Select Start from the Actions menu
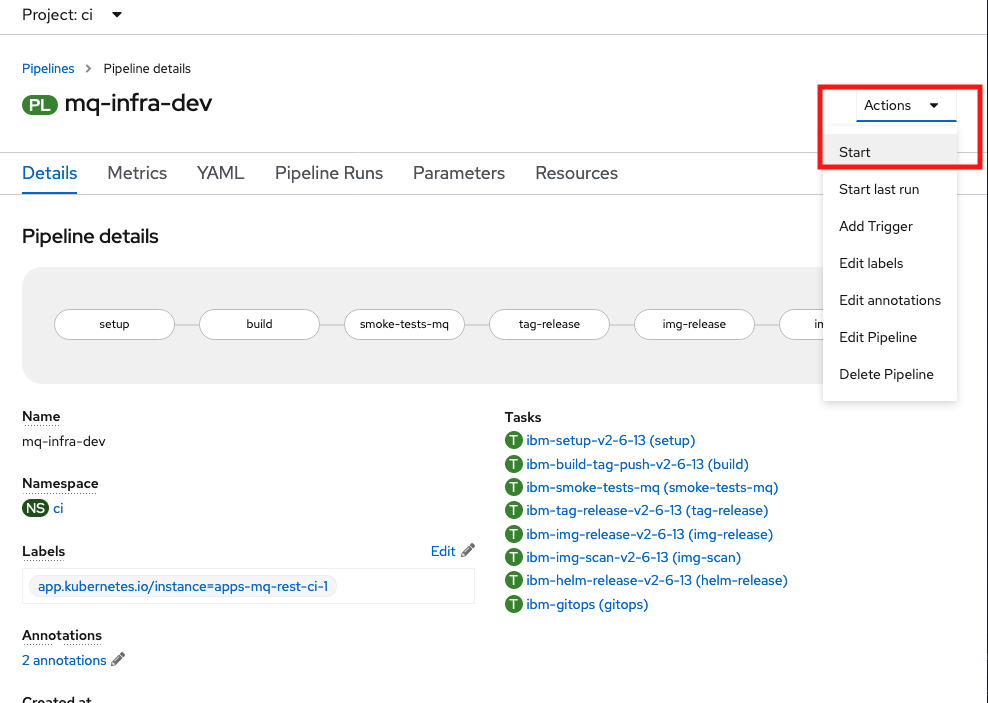The image size is (988, 703). coord(890,152)
